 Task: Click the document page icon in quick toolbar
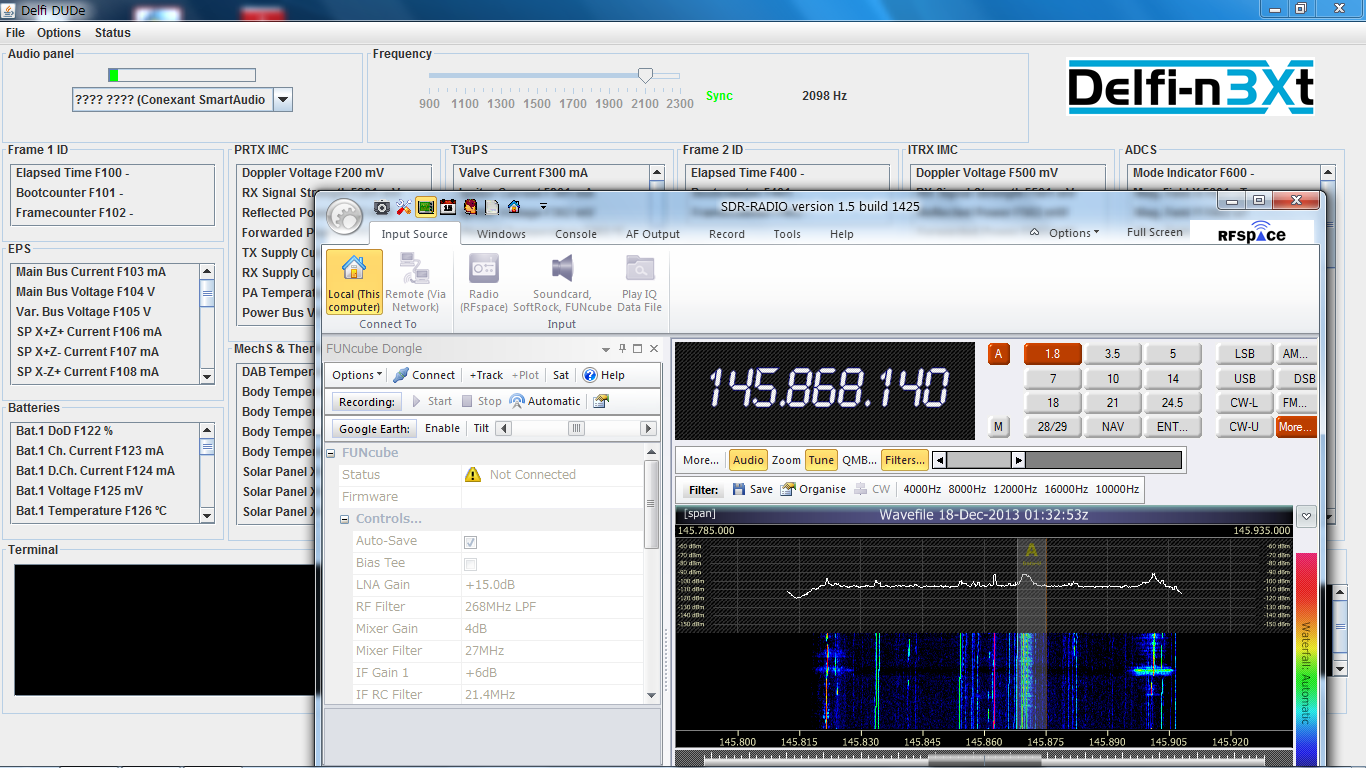[x=492, y=207]
